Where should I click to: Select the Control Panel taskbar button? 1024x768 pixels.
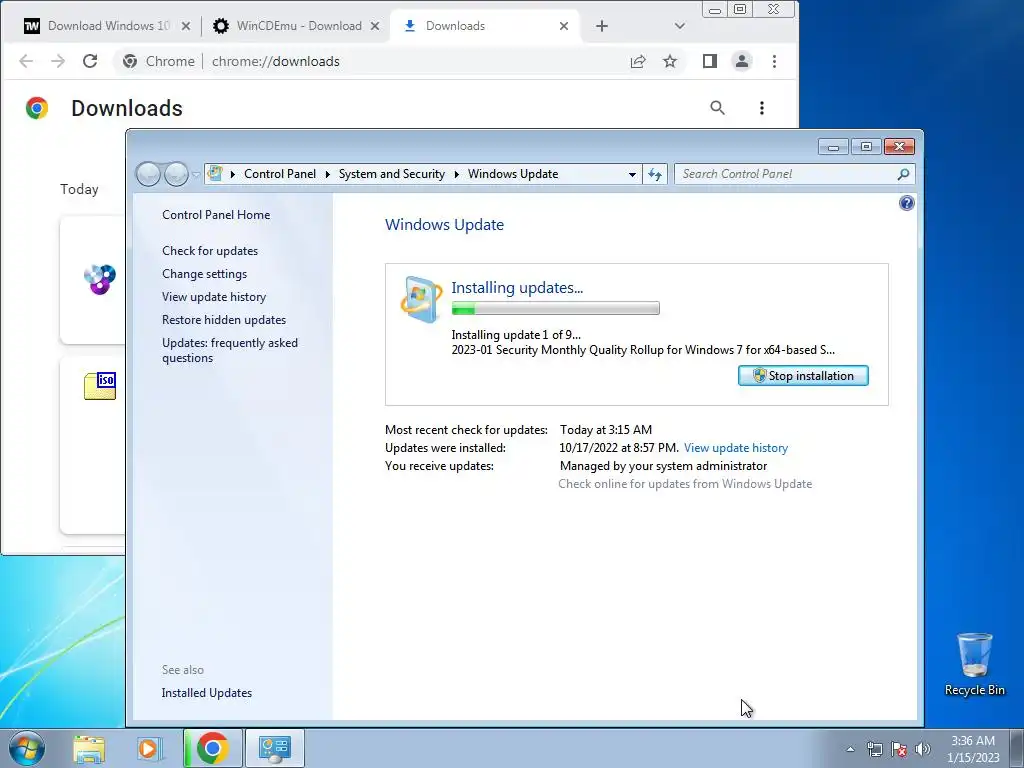[x=274, y=748]
